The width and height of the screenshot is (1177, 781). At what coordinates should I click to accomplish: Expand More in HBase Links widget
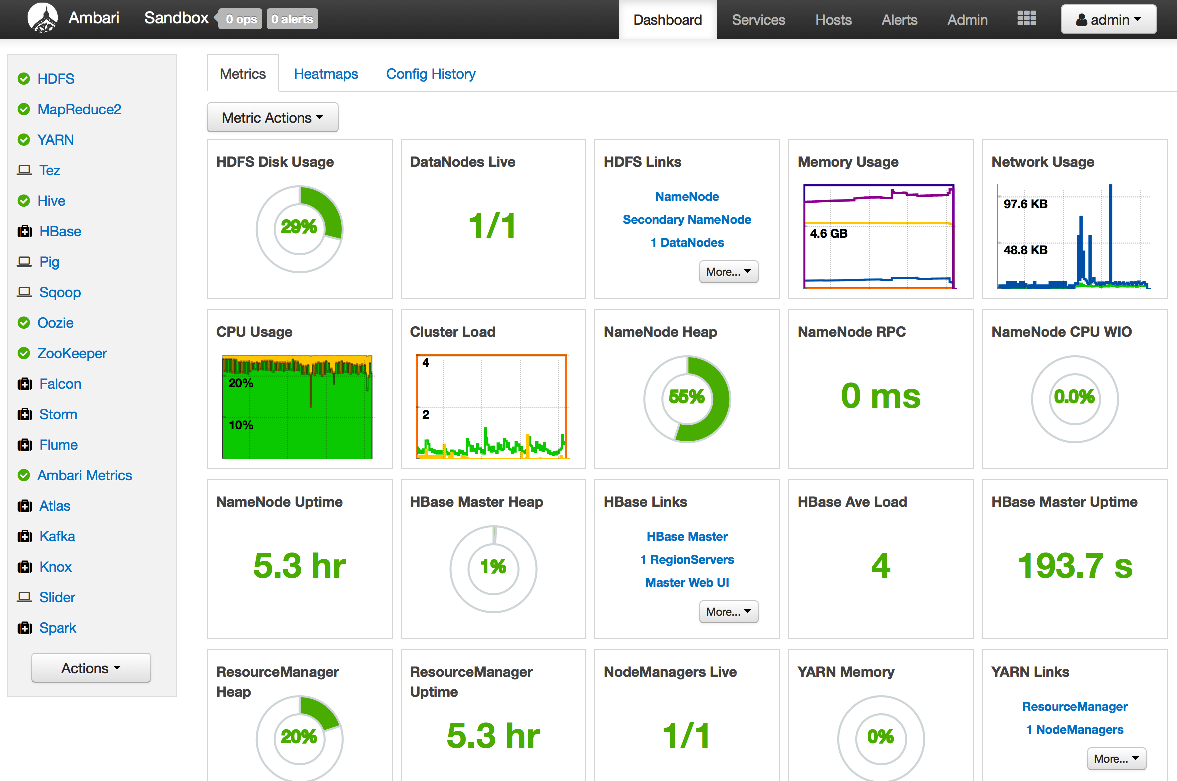point(729,612)
